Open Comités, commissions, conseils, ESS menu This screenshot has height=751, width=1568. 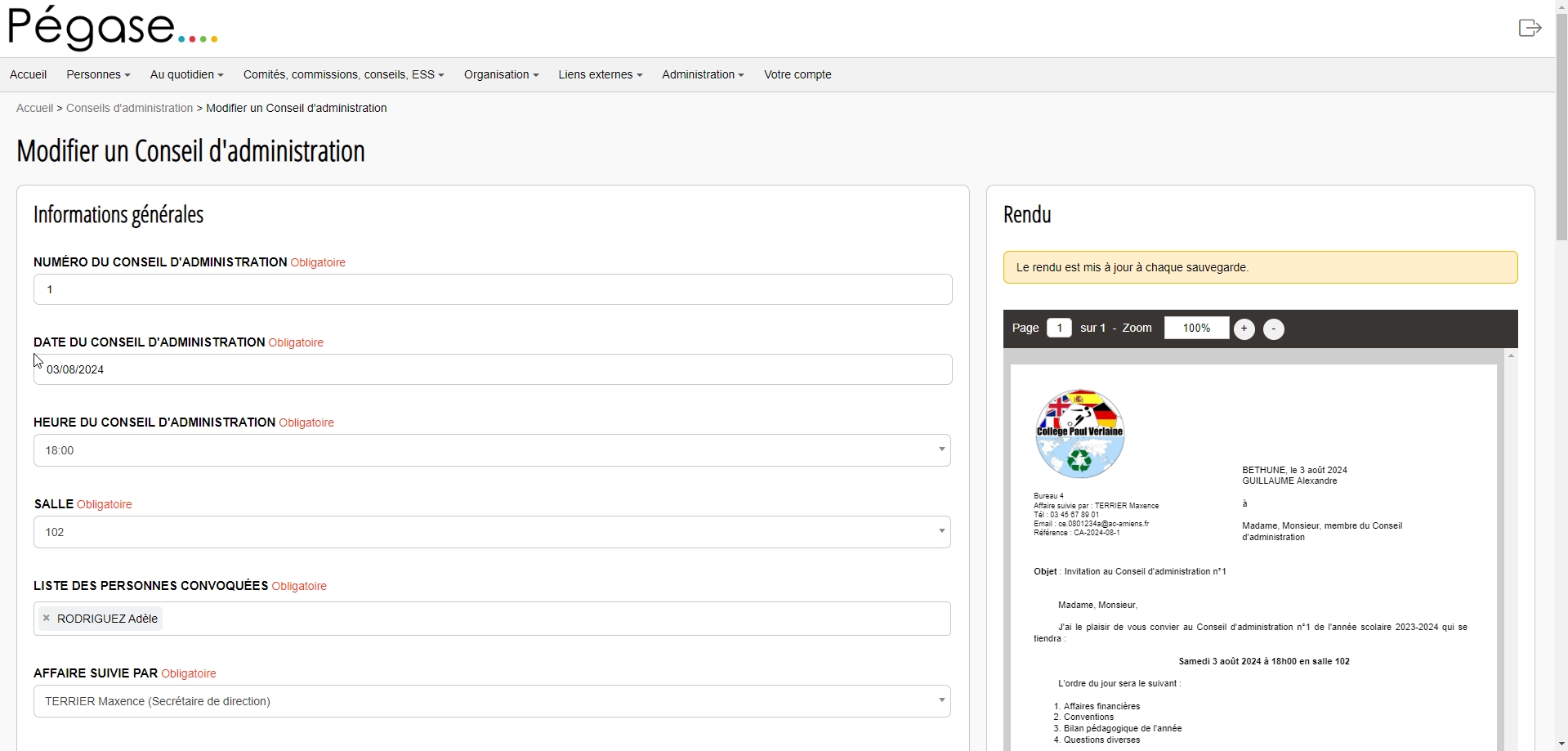coord(343,74)
